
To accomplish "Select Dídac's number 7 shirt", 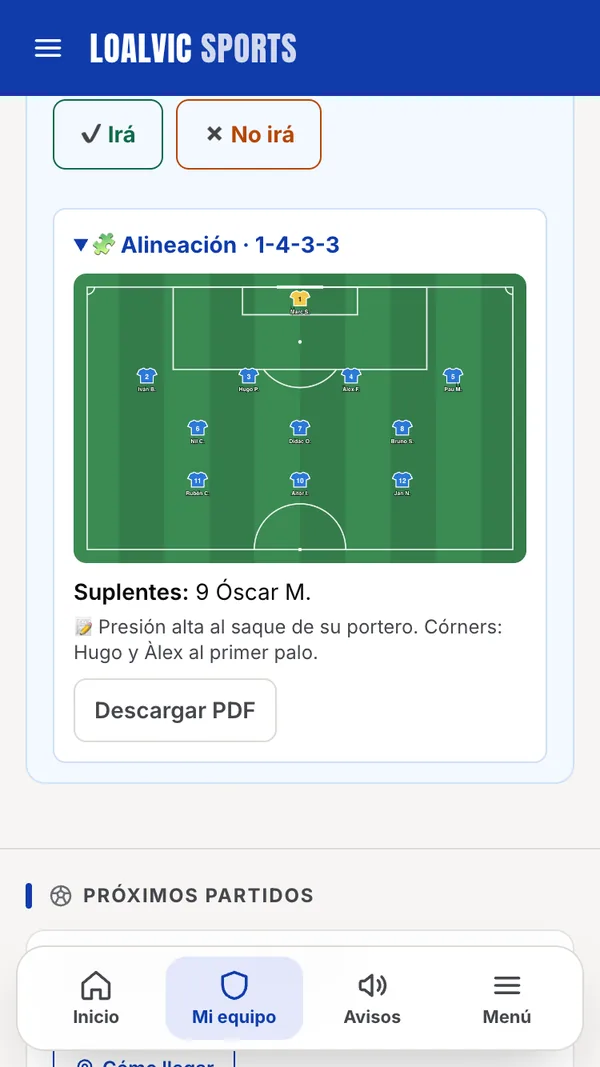I will 299,428.
